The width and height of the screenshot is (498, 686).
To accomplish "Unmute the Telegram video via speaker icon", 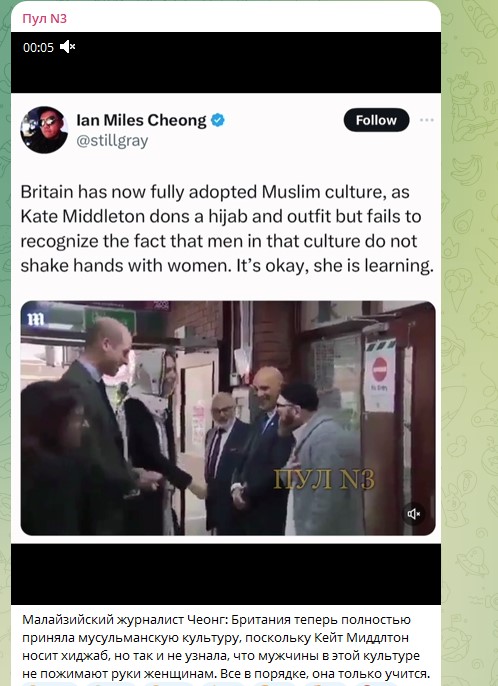I will pyautogui.click(x=68, y=46).
